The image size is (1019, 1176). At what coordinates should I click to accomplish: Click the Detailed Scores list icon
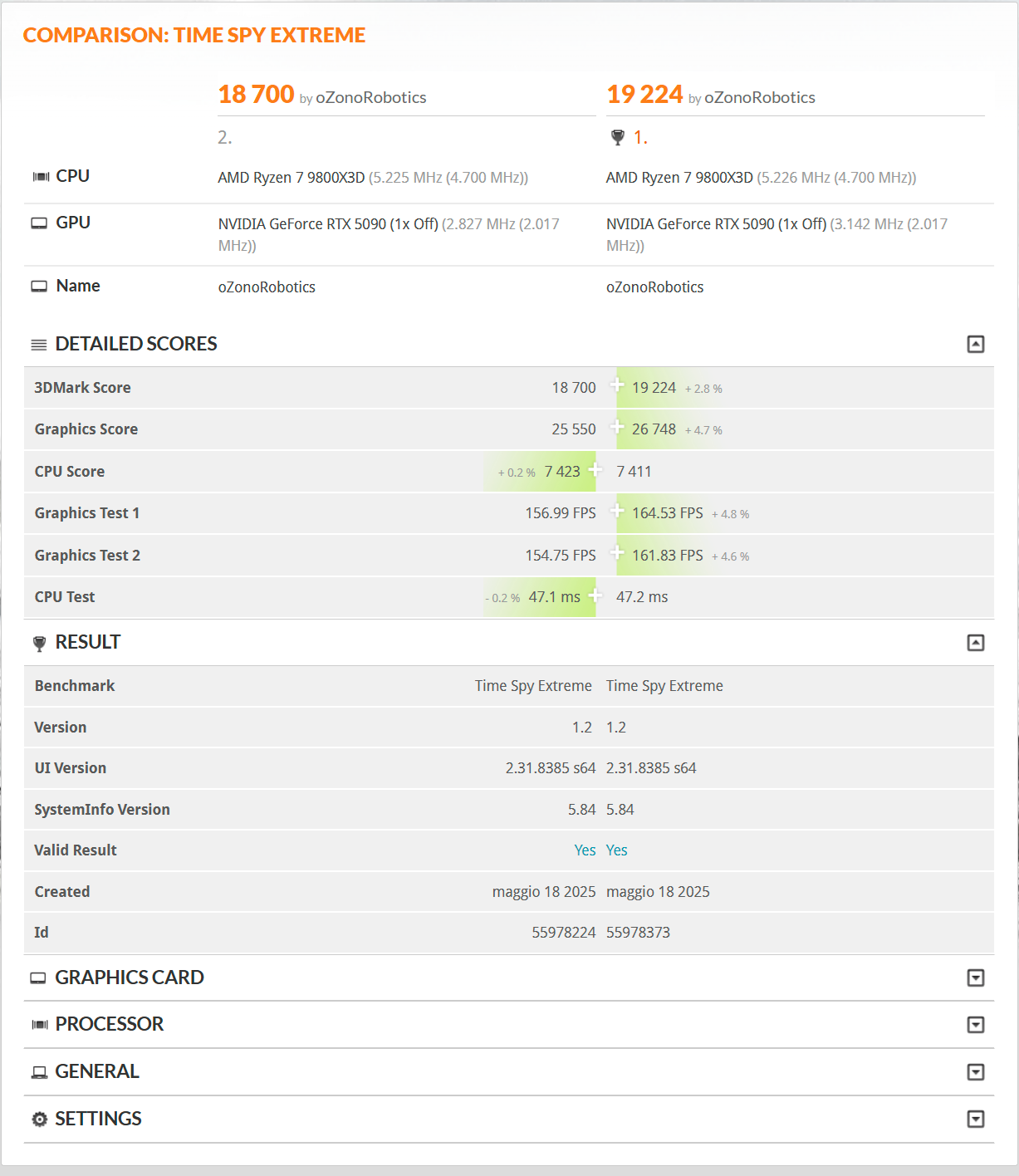[39, 345]
